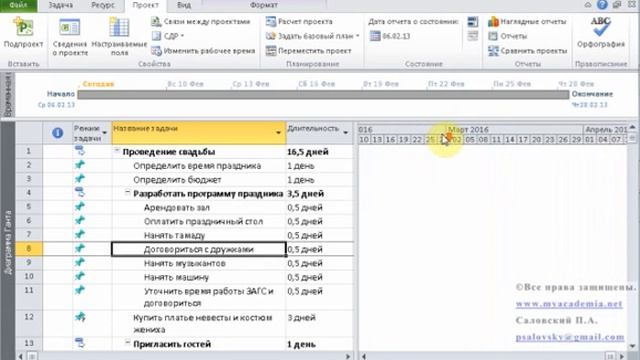Click task mode icon of row 12
Viewport: 640px width, 360px height.
tap(80, 317)
